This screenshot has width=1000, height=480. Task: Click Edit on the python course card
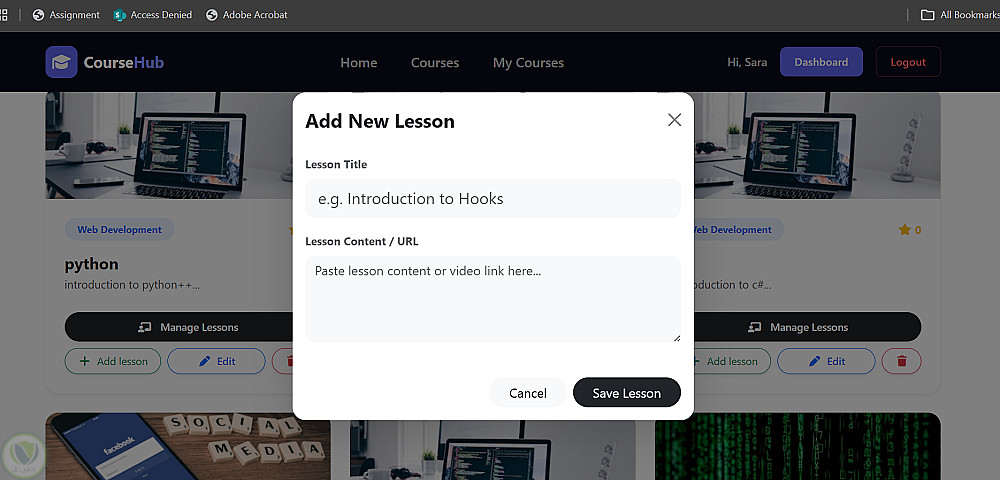[x=216, y=361]
